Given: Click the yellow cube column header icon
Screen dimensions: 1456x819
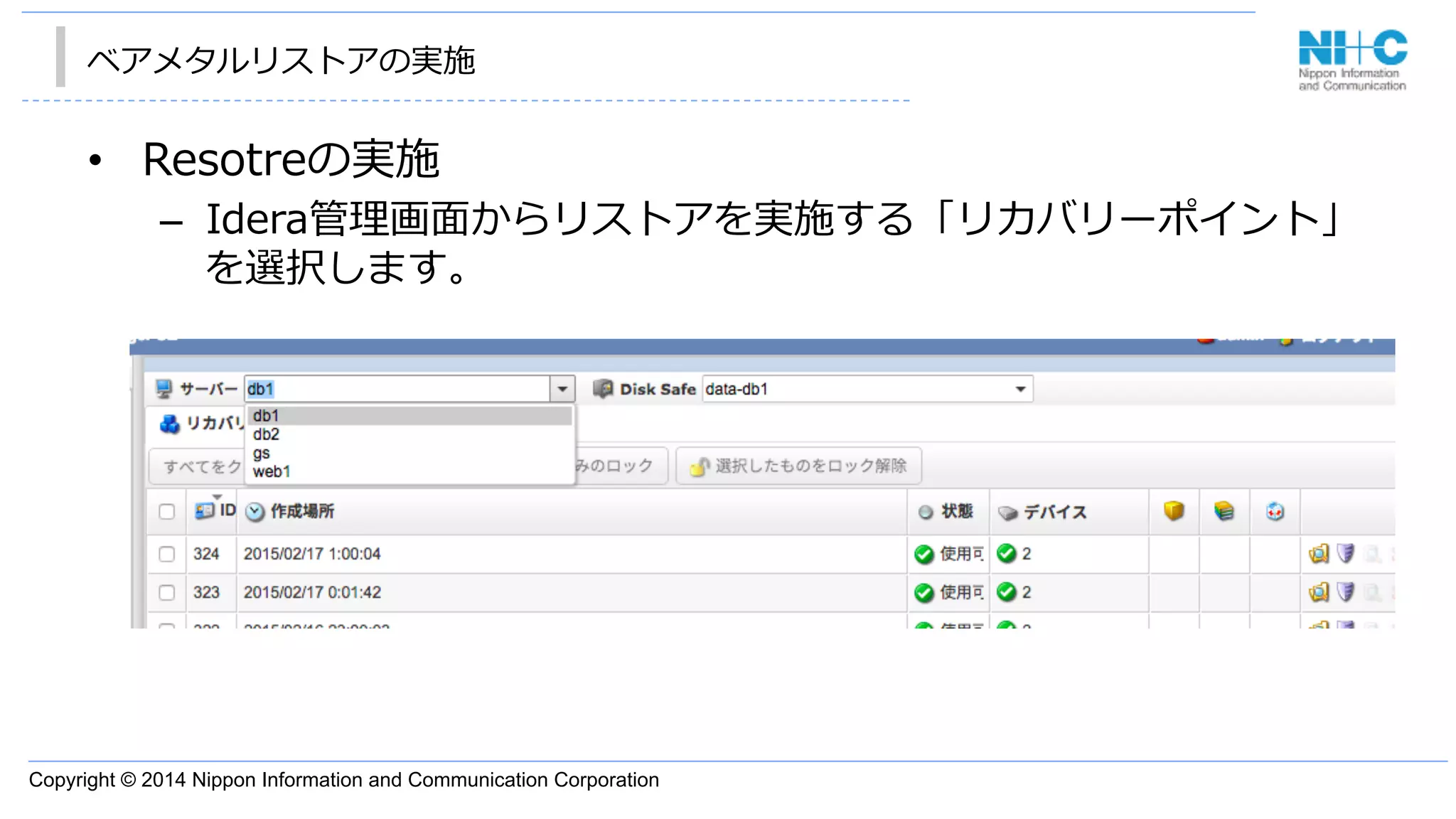Looking at the screenshot, I should 1174,511.
